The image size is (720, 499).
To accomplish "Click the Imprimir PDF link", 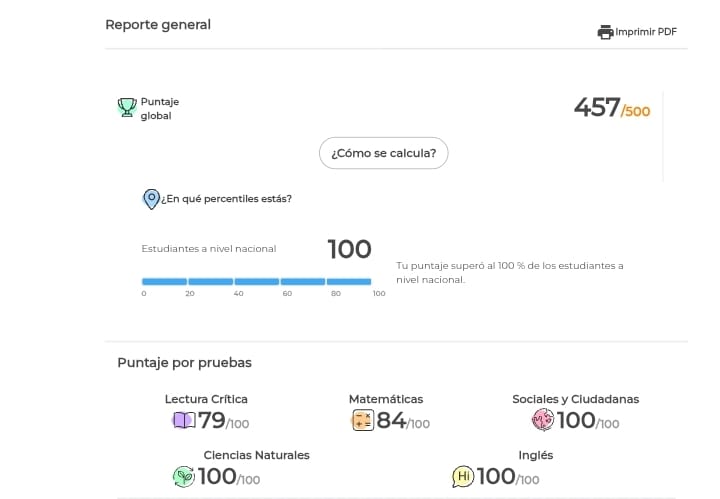I will tap(646, 32).
